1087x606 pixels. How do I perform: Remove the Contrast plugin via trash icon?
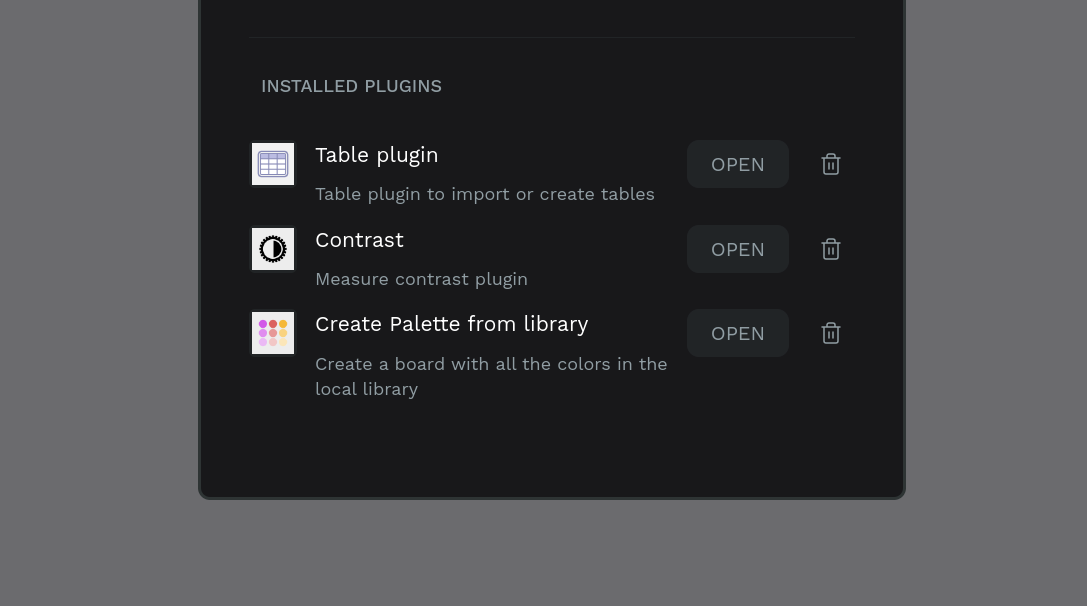(x=831, y=249)
